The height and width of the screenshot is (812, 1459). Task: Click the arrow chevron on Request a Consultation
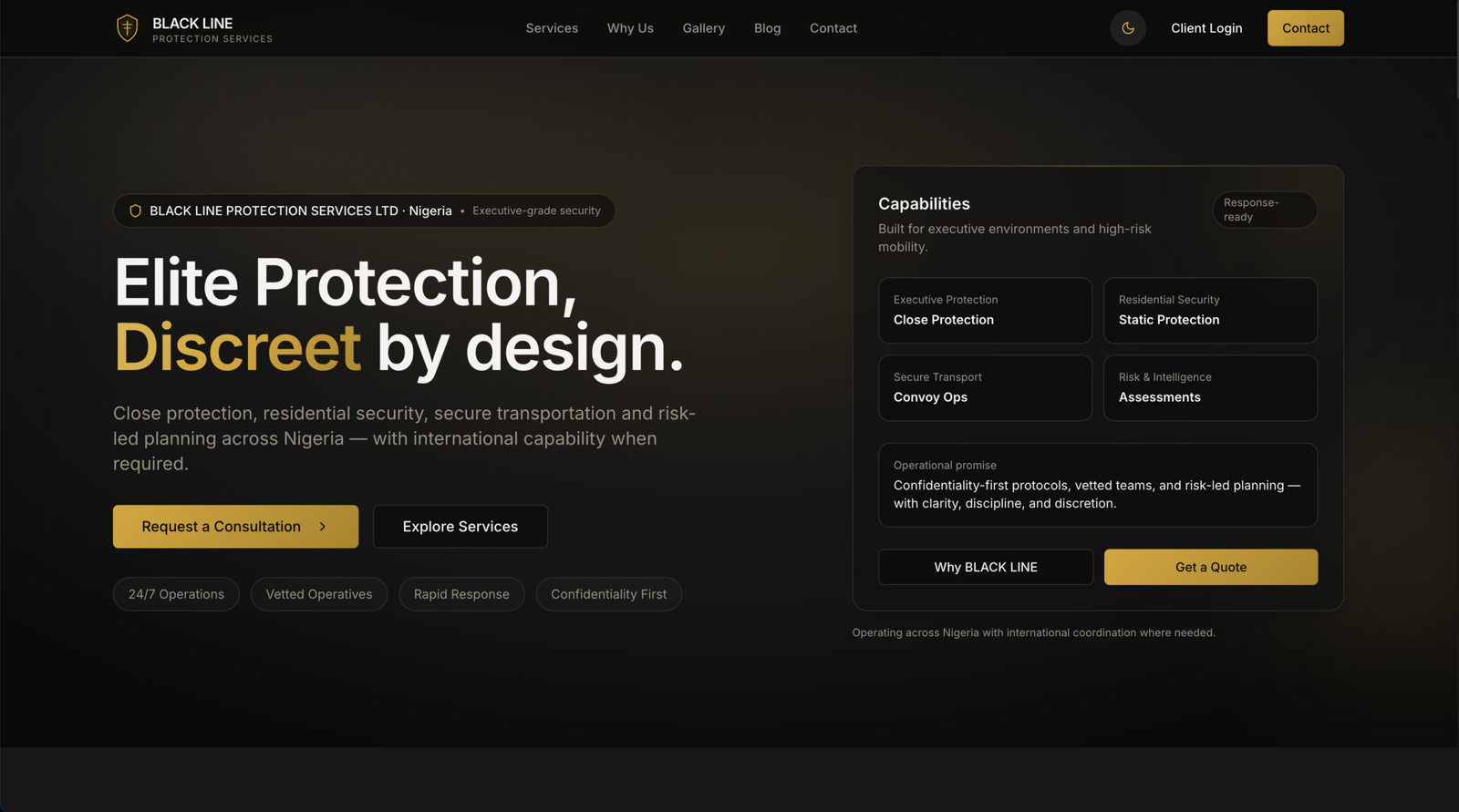pyautogui.click(x=323, y=527)
